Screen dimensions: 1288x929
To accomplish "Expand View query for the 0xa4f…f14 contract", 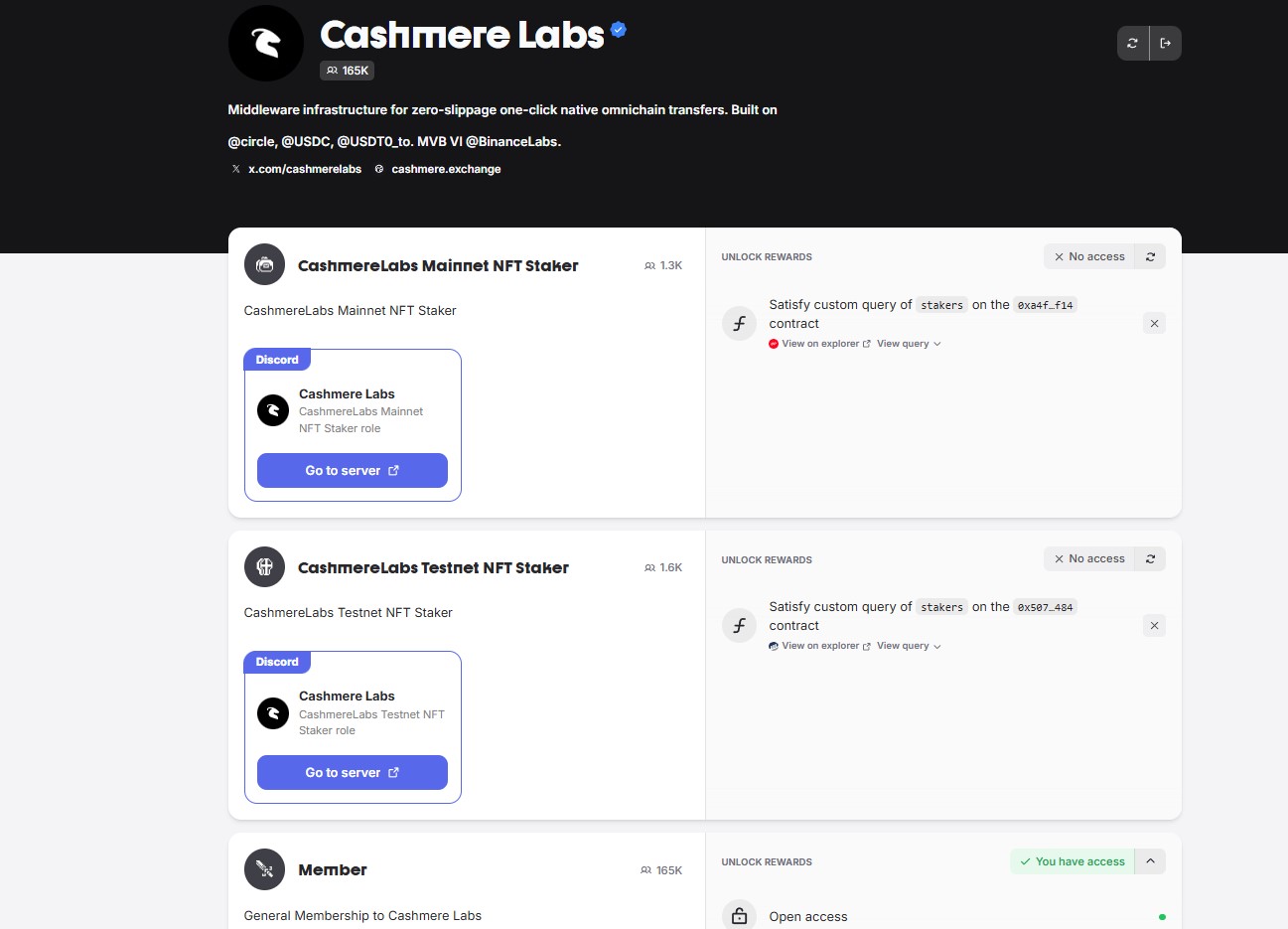I will click(x=908, y=344).
